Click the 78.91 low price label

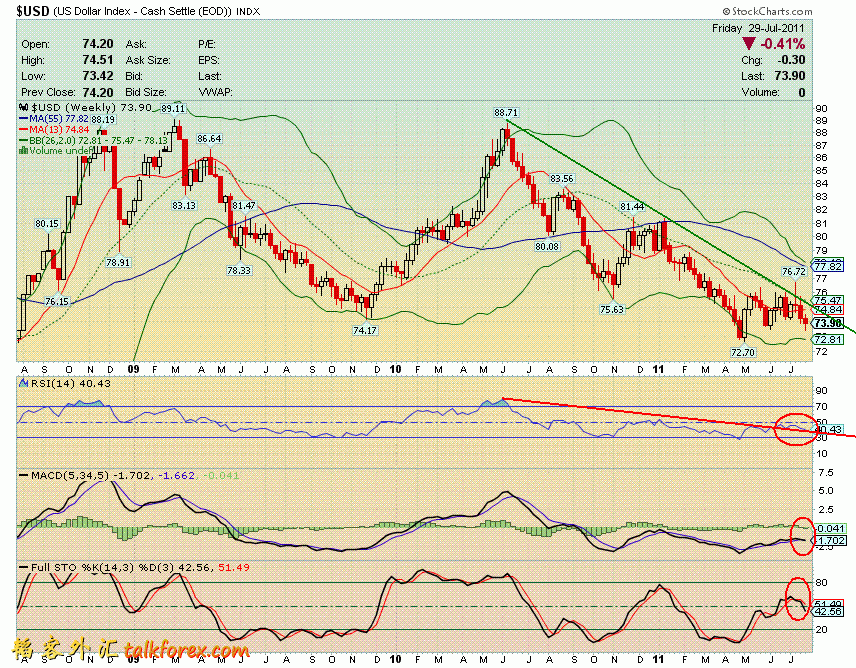(x=118, y=263)
